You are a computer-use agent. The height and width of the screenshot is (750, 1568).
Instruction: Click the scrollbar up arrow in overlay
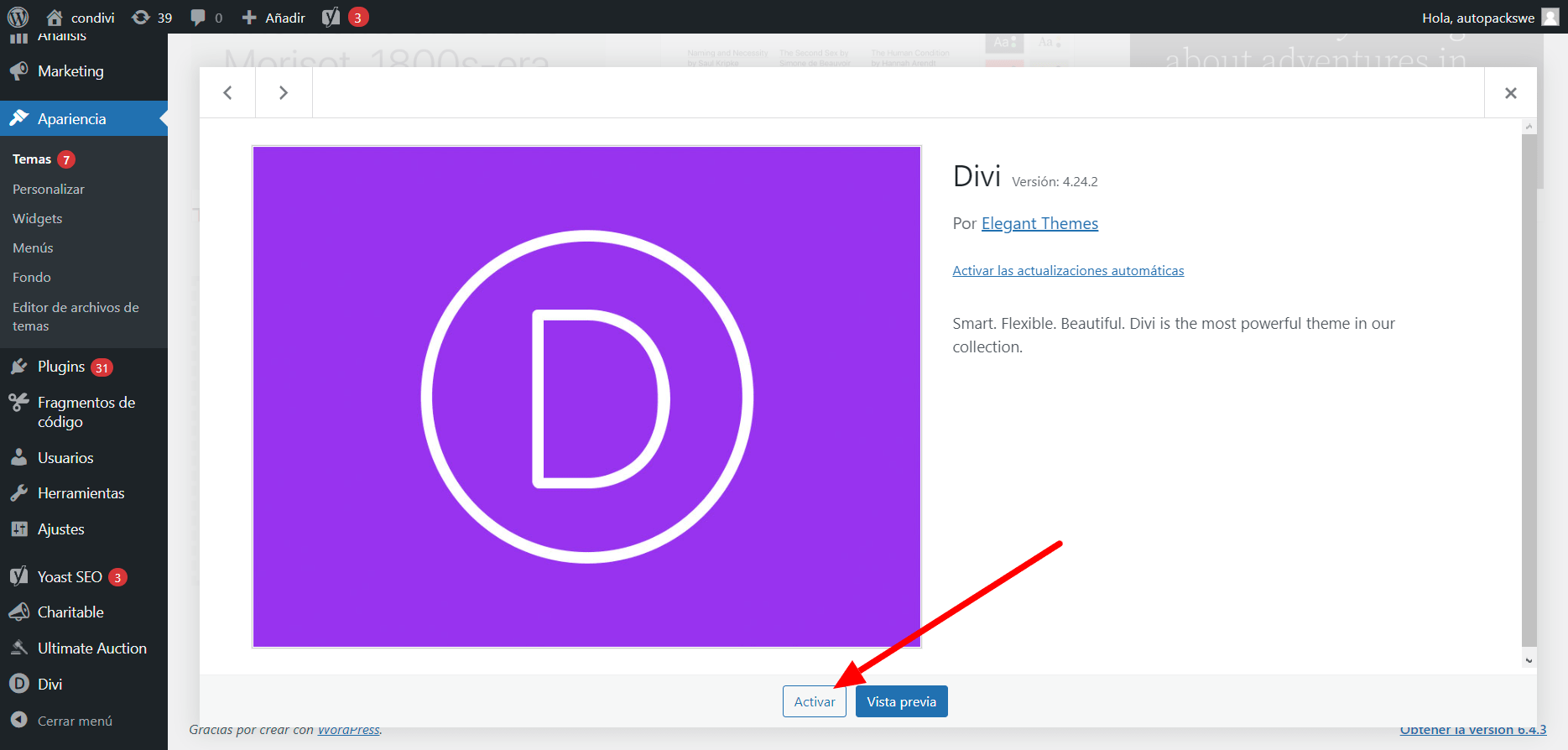1529,127
